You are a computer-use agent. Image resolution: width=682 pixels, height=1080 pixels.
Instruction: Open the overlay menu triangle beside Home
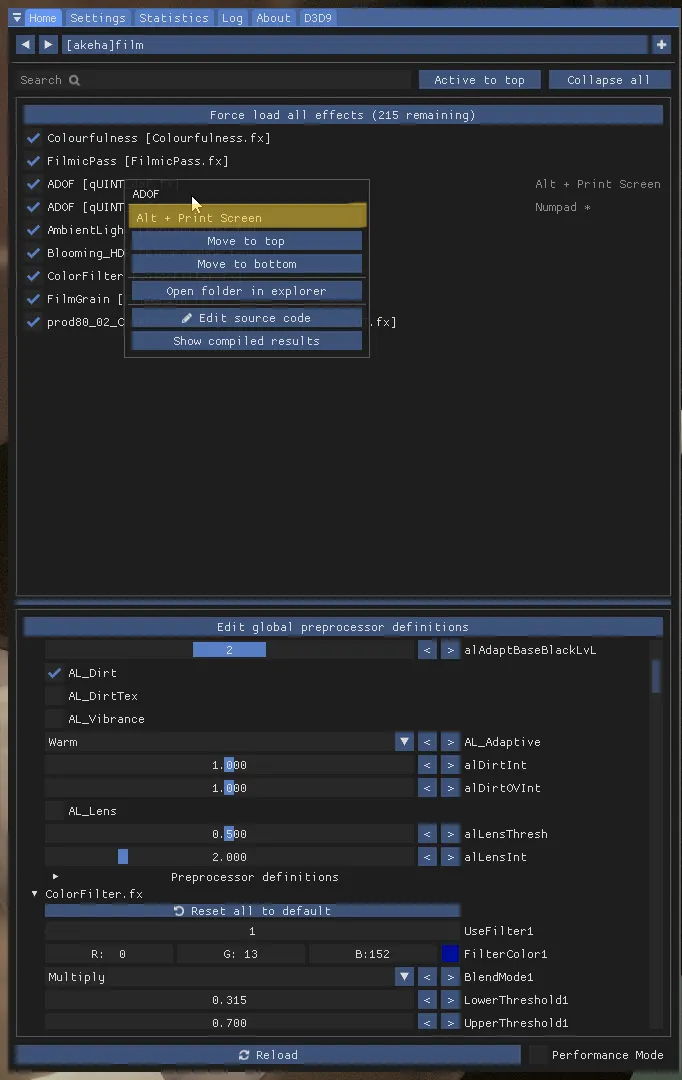pyautogui.click(x=17, y=17)
